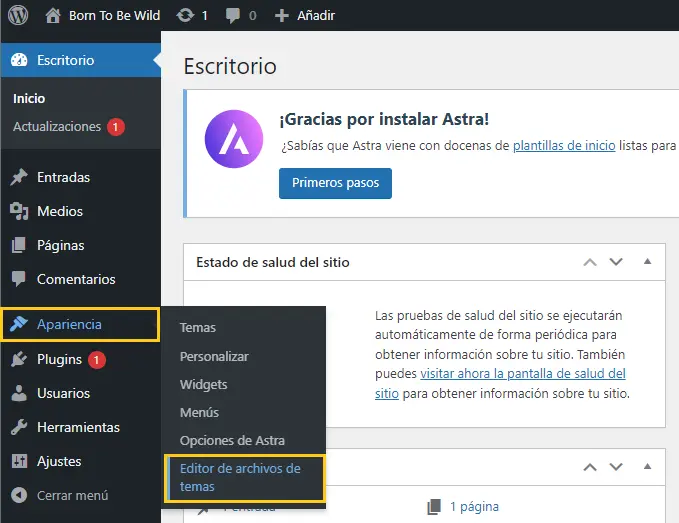Click the pages icon beside 1 página

[x=434, y=507]
